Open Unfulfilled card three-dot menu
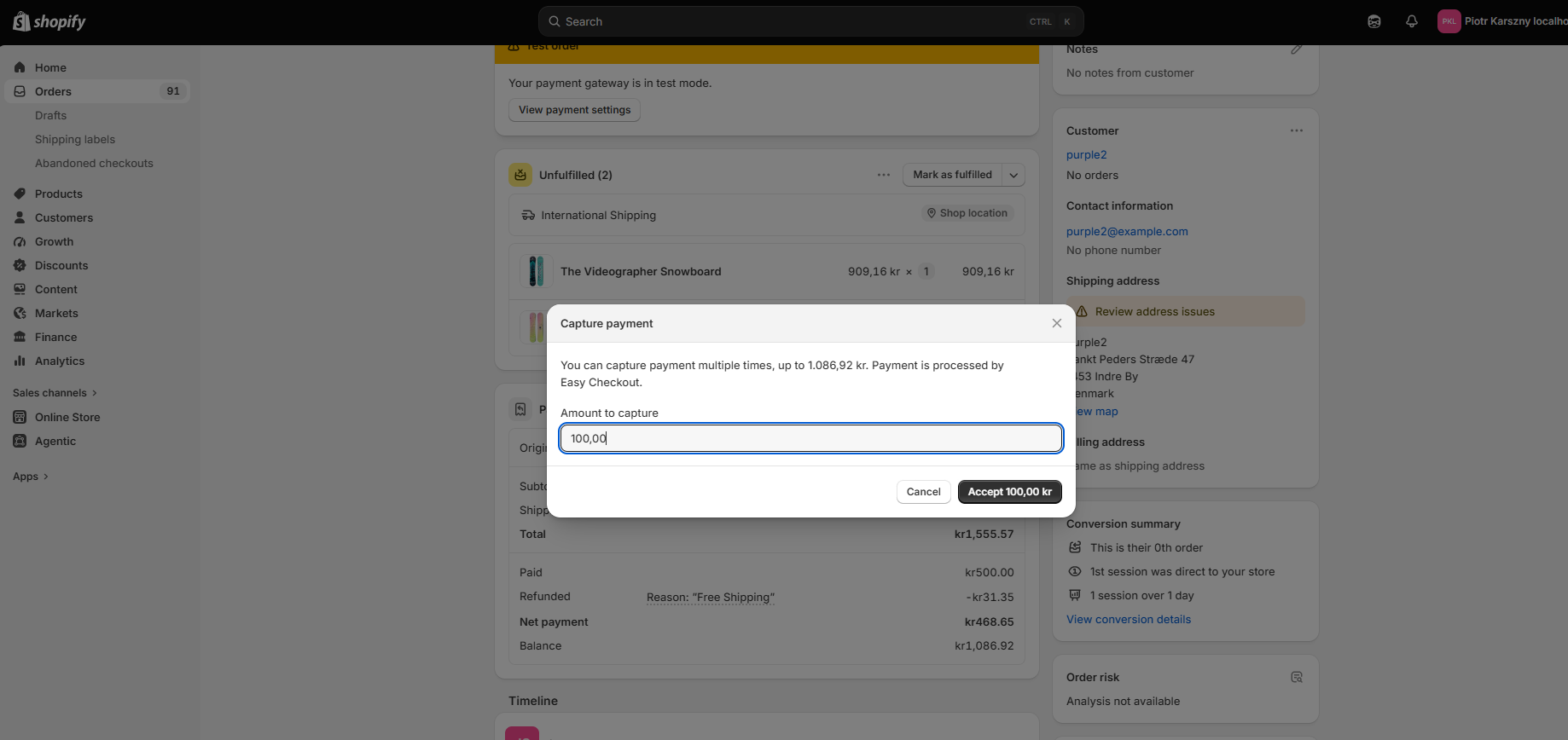 pos(884,175)
